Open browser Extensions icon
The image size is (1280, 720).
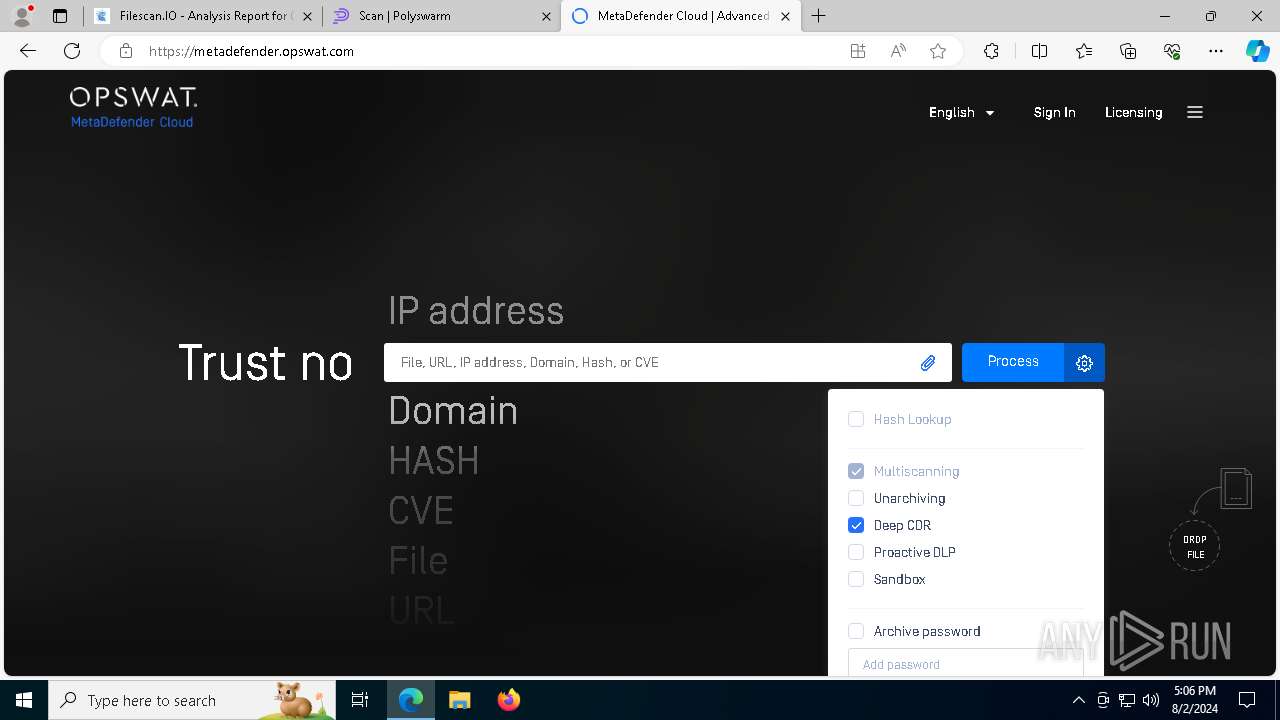tap(991, 51)
